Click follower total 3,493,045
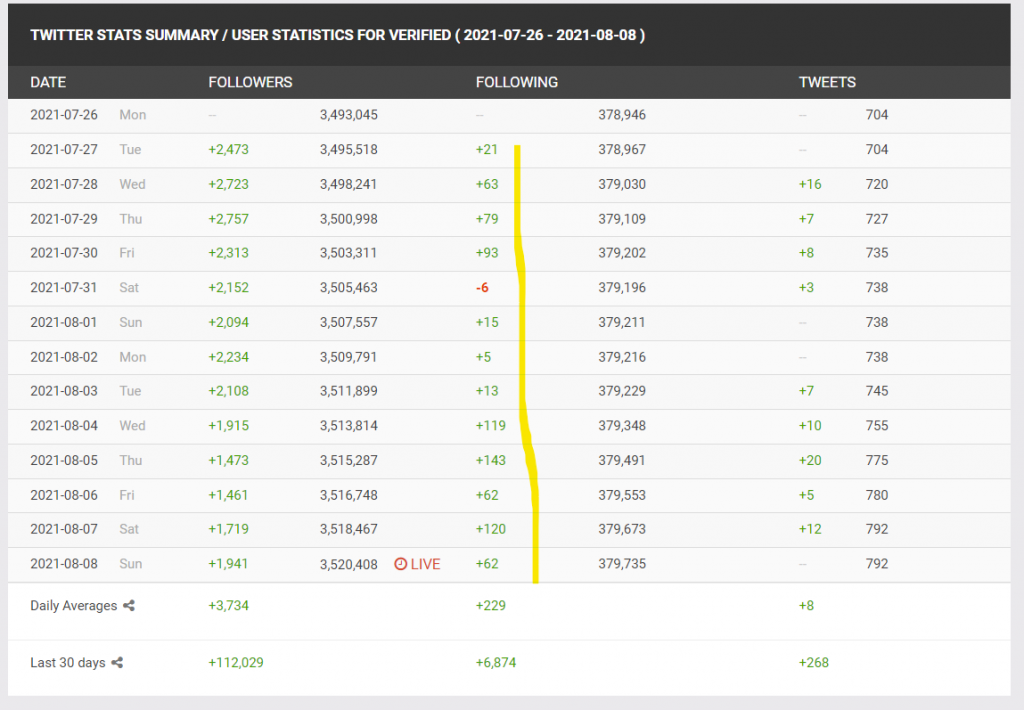 pos(349,115)
